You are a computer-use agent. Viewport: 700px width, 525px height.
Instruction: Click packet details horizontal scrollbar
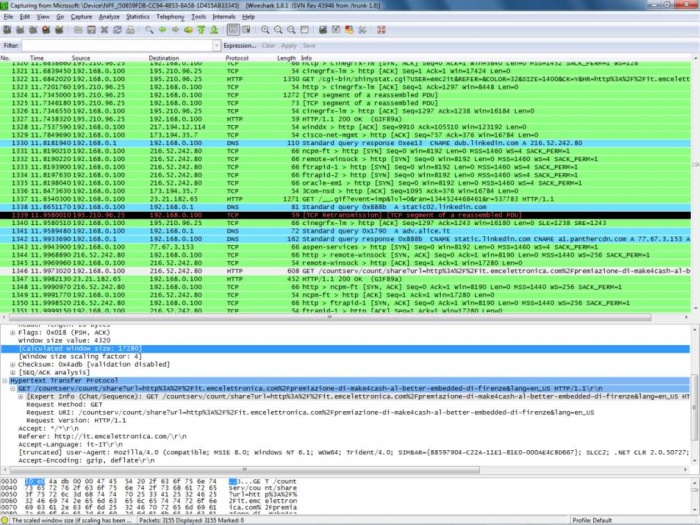[x=245, y=470]
